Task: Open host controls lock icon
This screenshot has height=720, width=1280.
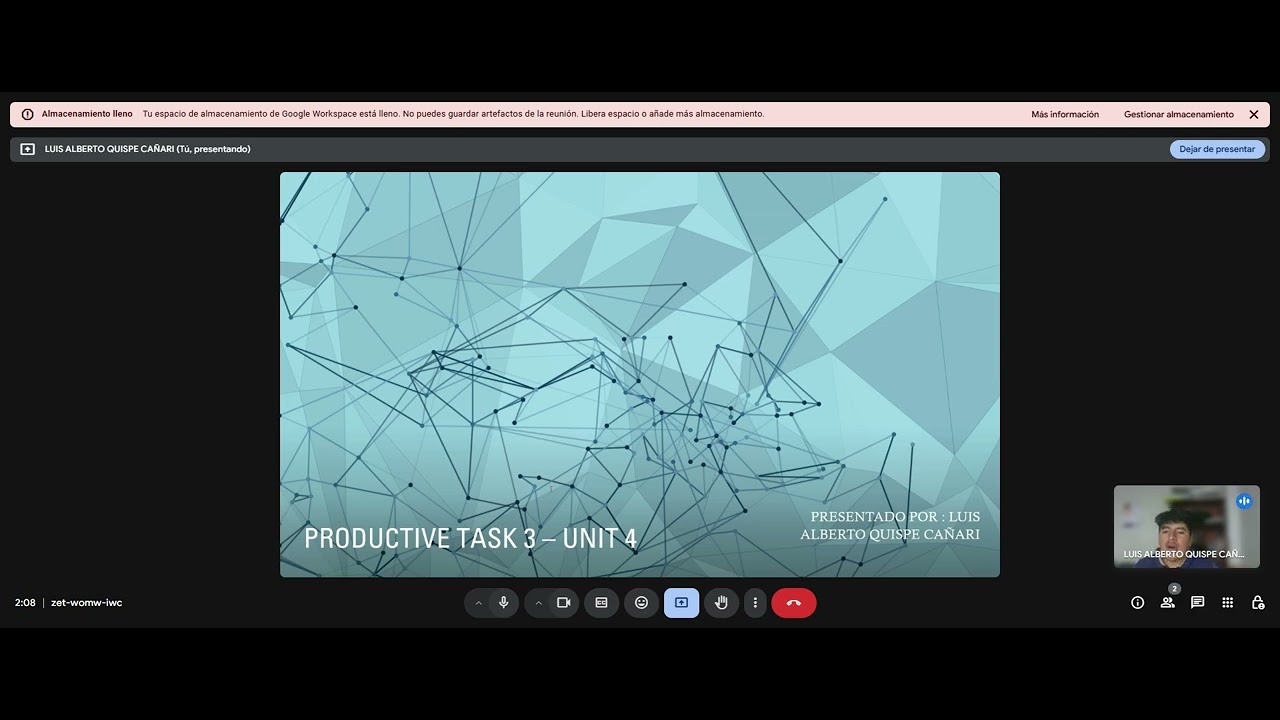Action: point(1258,603)
